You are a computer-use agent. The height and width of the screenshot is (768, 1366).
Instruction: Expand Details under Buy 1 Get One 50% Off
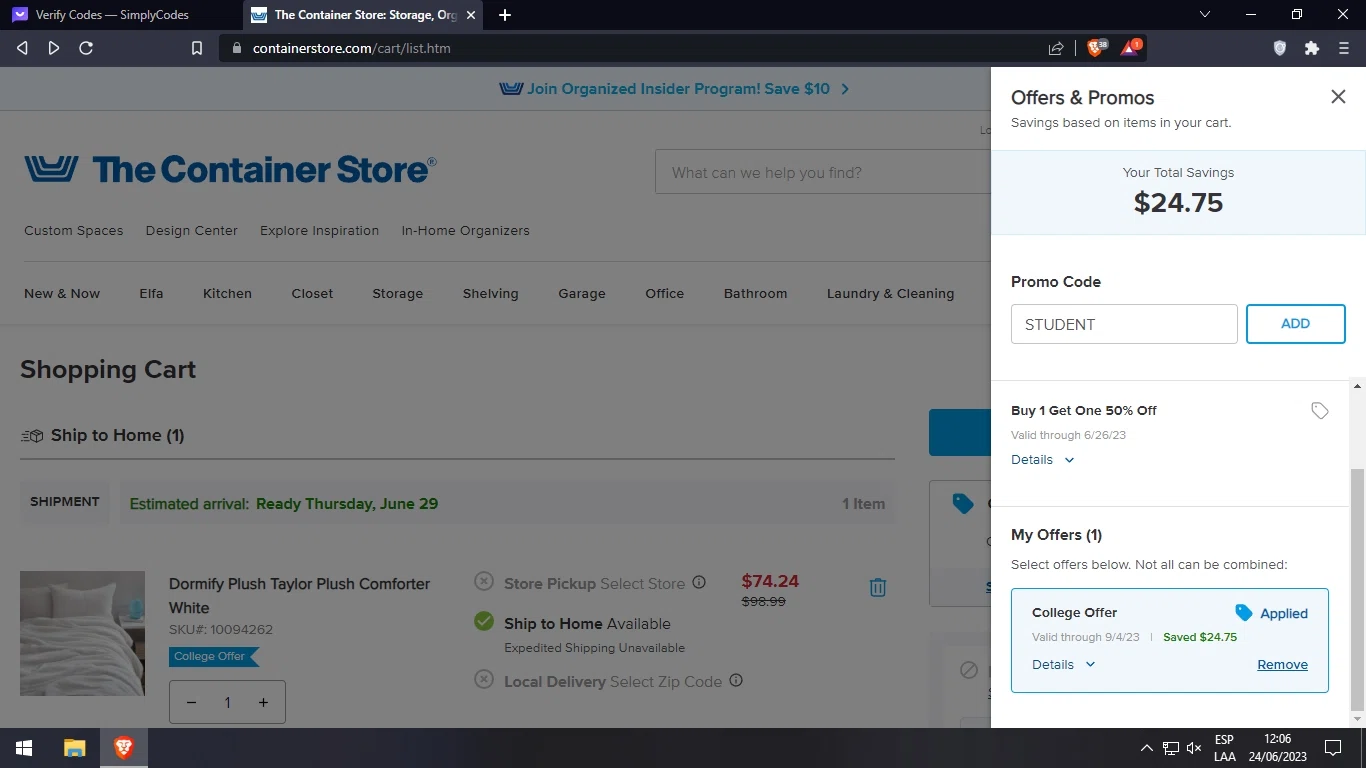coord(1042,460)
